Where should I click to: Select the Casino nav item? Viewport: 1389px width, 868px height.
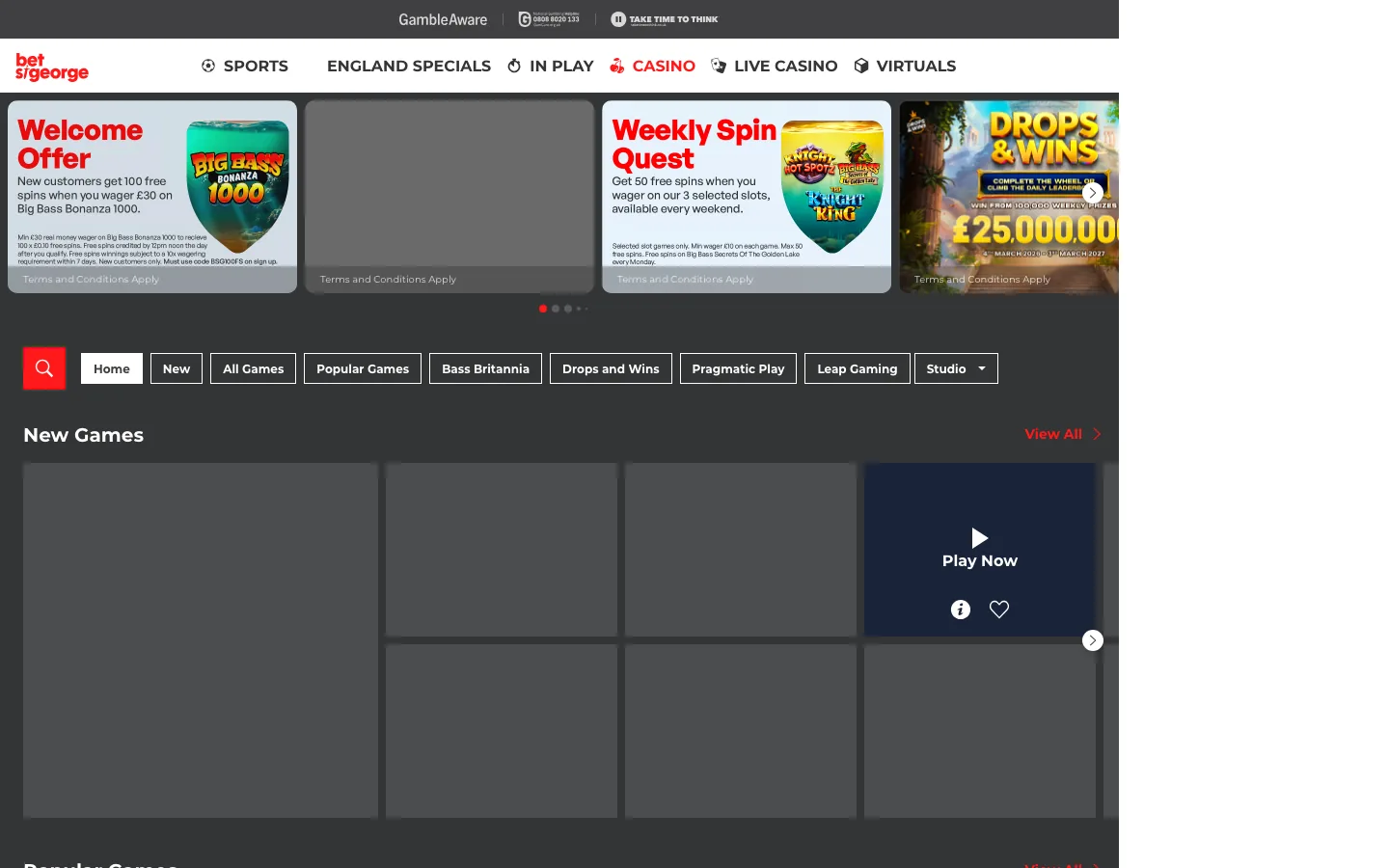[653, 66]
